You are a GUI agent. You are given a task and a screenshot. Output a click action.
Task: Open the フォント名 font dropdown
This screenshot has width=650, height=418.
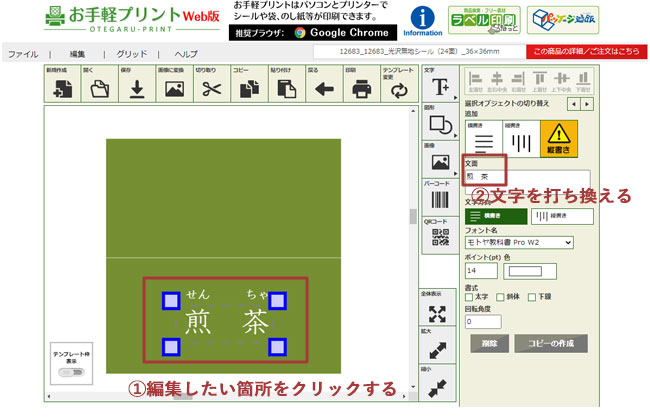pyautogui.click(x=519, y=242)
